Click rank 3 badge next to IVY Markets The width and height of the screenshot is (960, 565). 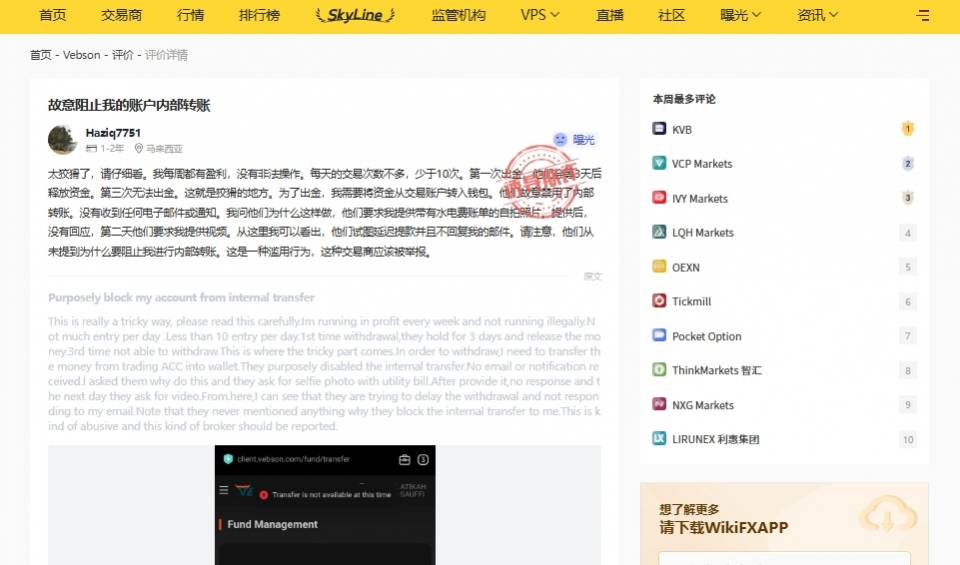click(907, 198)
